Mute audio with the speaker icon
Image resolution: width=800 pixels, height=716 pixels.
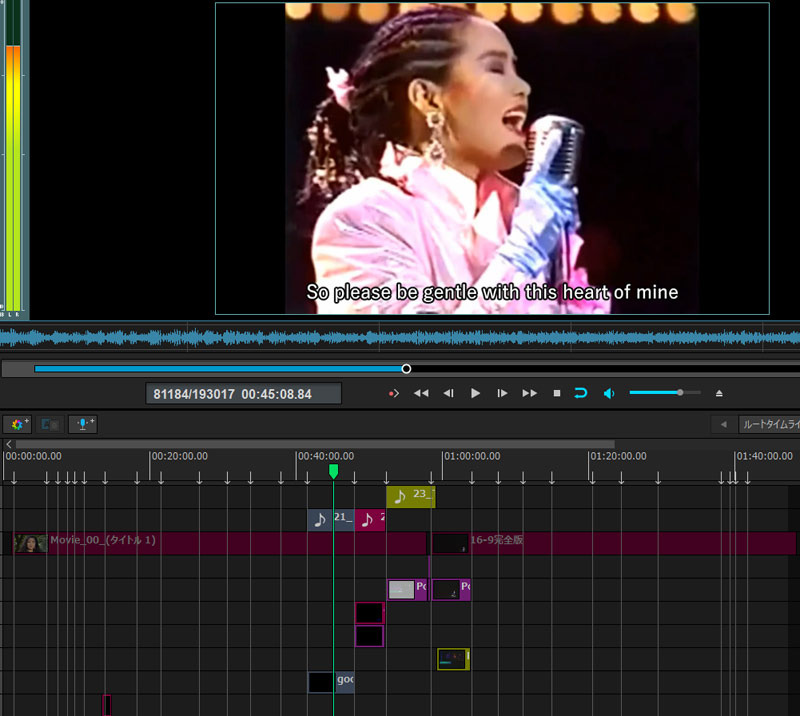tap(609, 393)
